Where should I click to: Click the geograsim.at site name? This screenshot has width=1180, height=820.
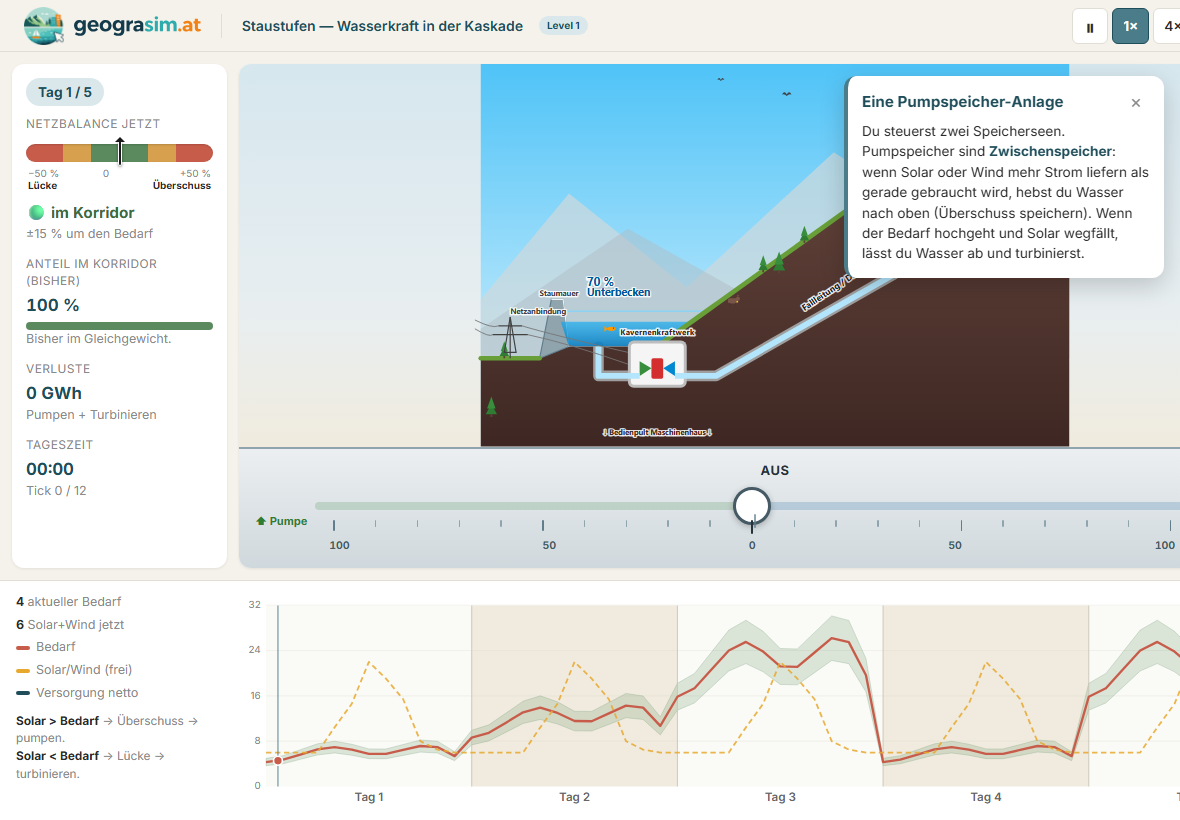(x=137, y=25)
